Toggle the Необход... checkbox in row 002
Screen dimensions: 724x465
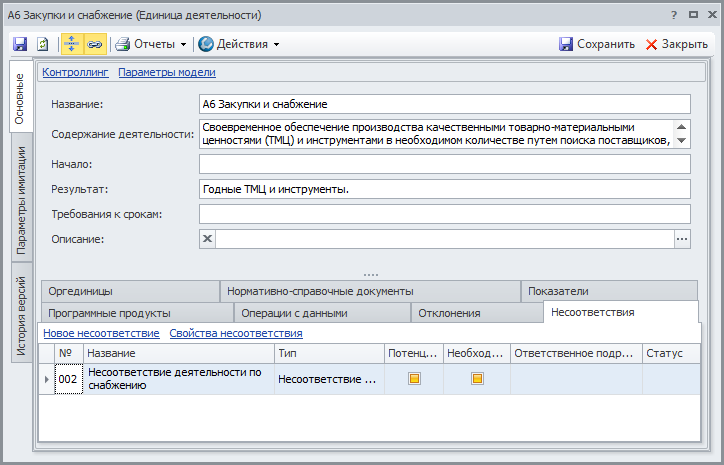[x=477, y=379]
